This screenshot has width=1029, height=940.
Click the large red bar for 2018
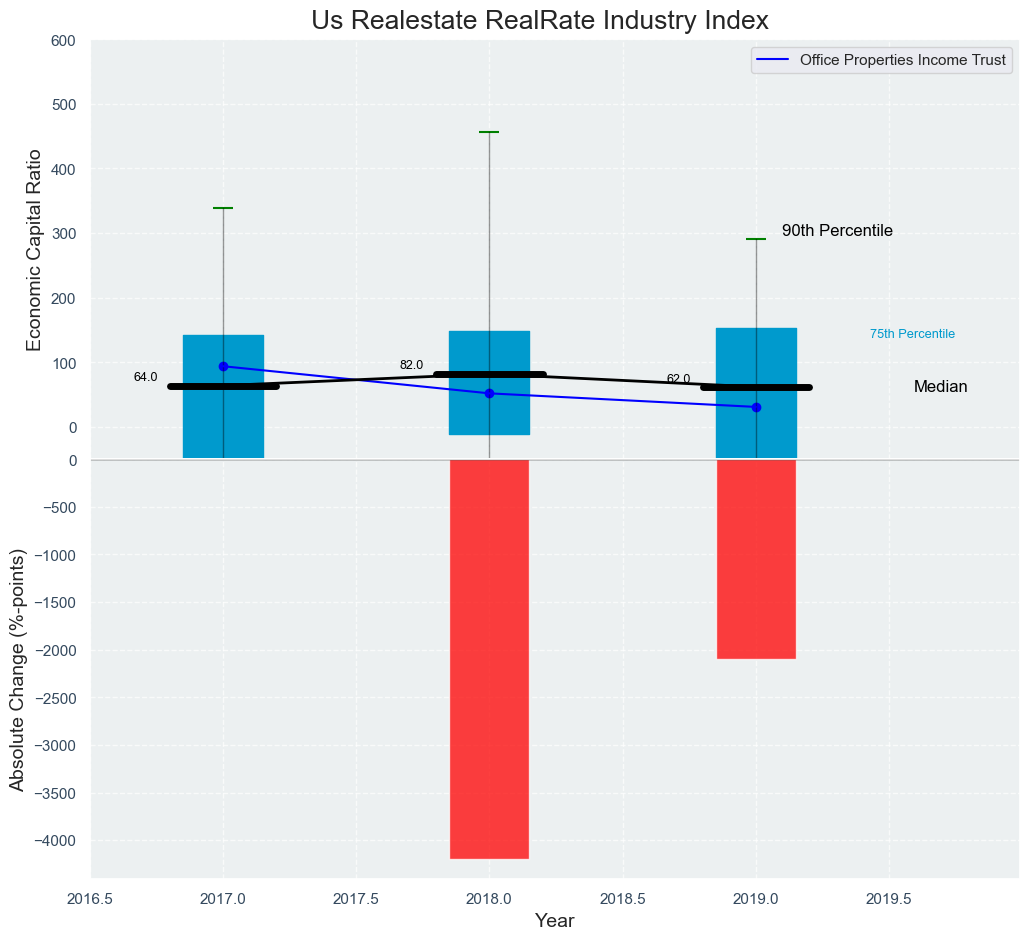pyautogui.click(x=489, y=658)
